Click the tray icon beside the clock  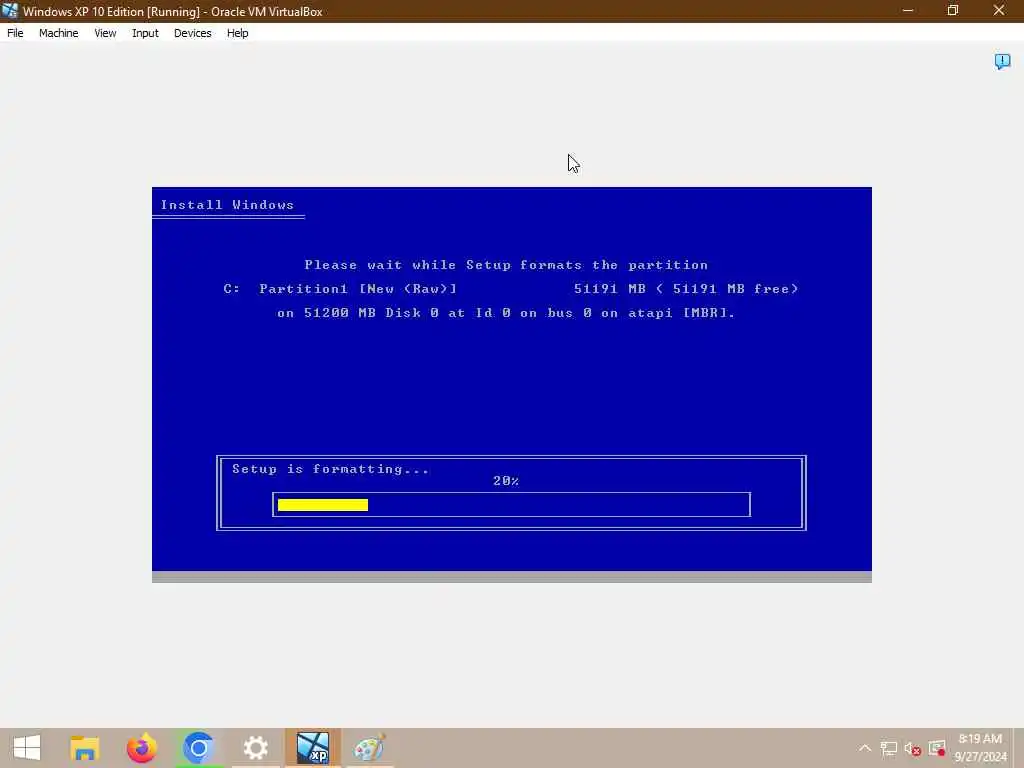(x=937, y=748)
